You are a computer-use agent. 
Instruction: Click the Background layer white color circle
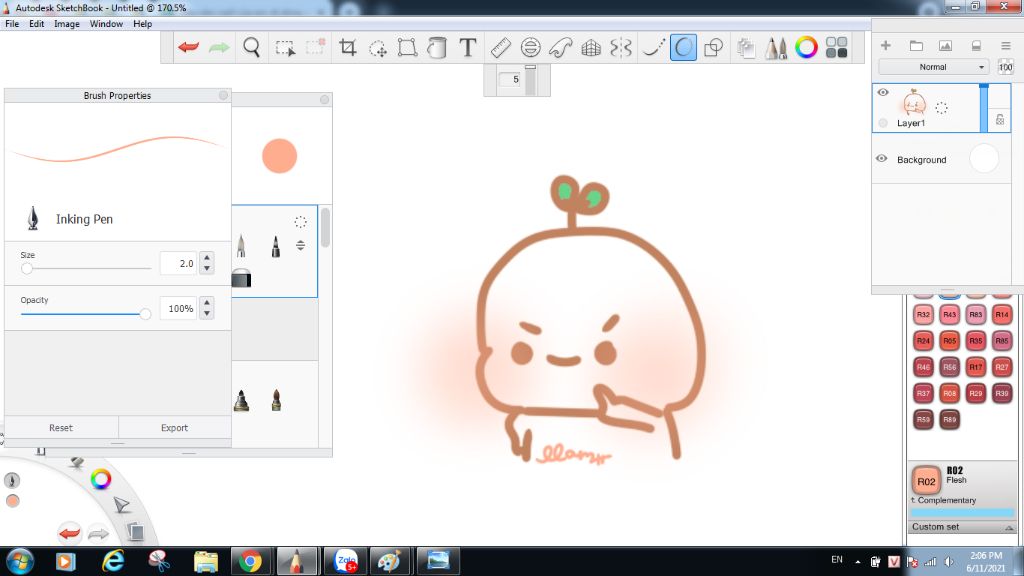pos(984,159)
